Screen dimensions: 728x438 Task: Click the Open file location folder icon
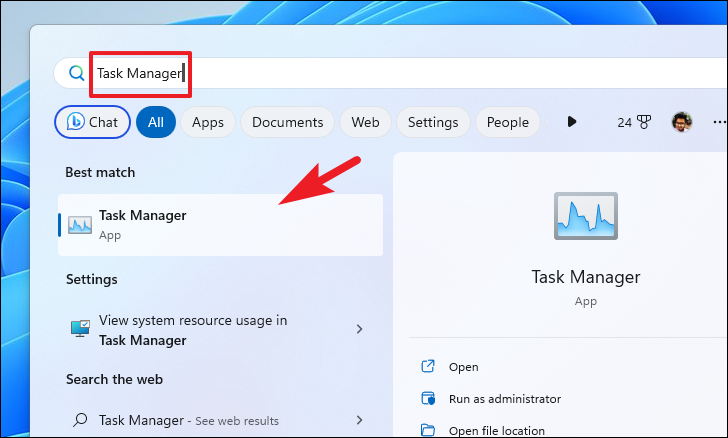tap(428, 430)
